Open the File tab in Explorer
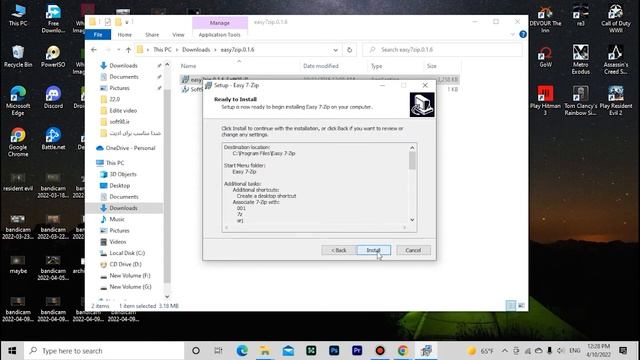The image size is (640, 360). pyautogui.click(x=98, y=35)
